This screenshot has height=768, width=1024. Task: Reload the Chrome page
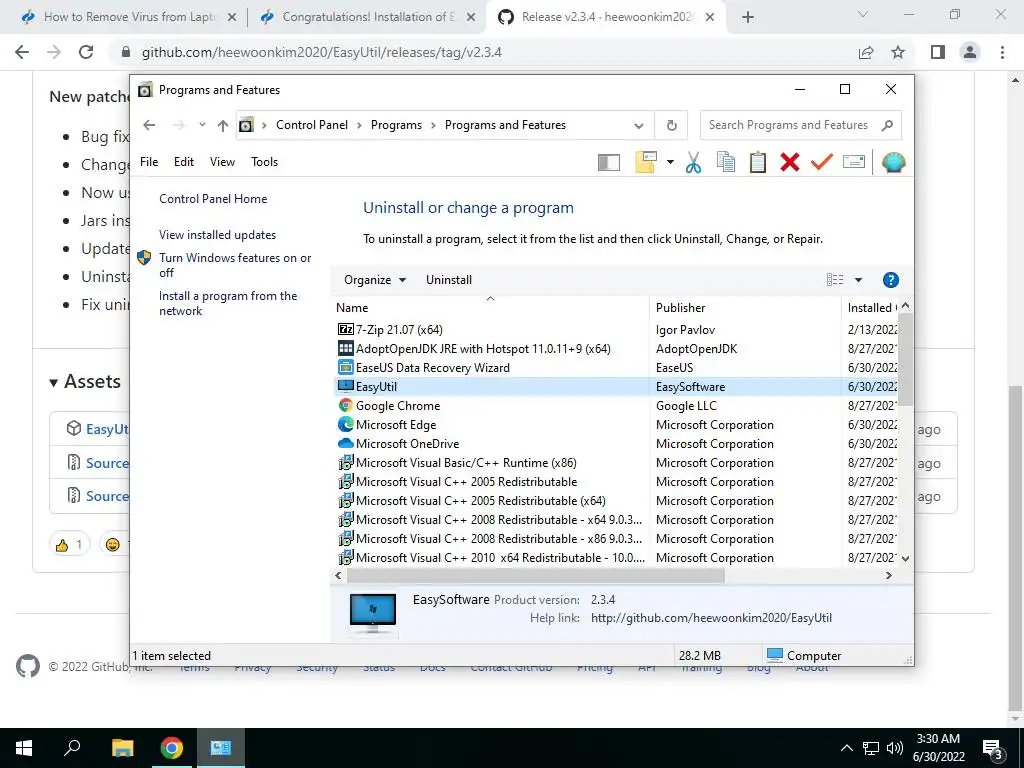pyautogui.click(x=86, y=52)
